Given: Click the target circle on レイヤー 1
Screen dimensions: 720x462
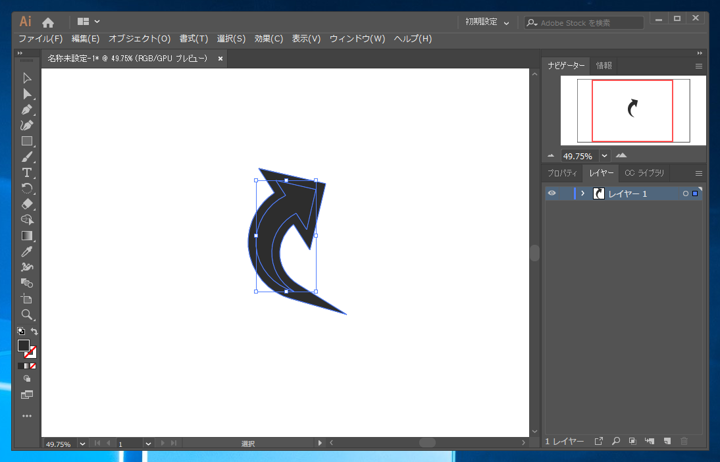Looking at the screenshot, I should pyautogui.click(x=685, y=193).
